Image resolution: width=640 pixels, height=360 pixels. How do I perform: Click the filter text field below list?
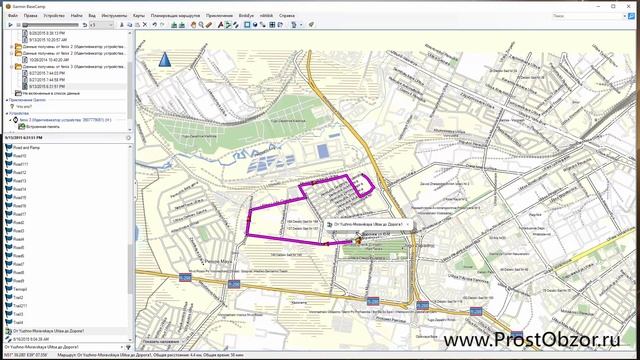pyautogui.click(x=61, y=347)
